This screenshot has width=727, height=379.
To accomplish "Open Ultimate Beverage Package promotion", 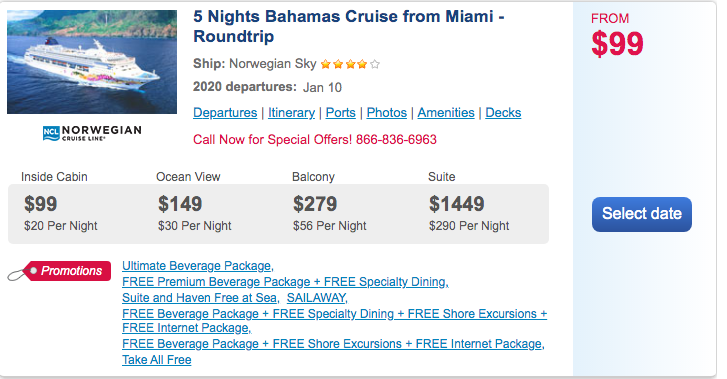I will [x=198, y=266].
